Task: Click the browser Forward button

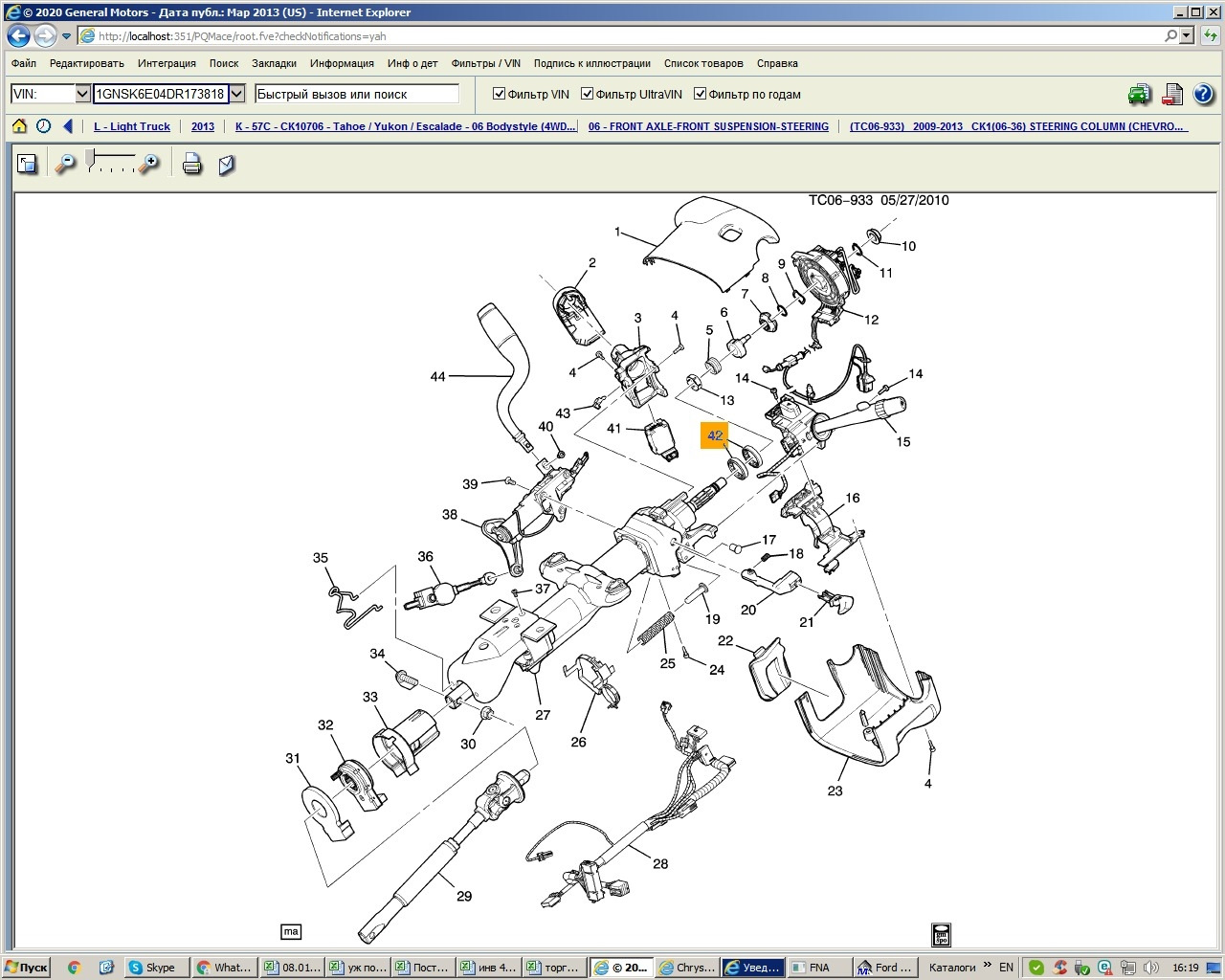Action: click(x=45, y=36)
